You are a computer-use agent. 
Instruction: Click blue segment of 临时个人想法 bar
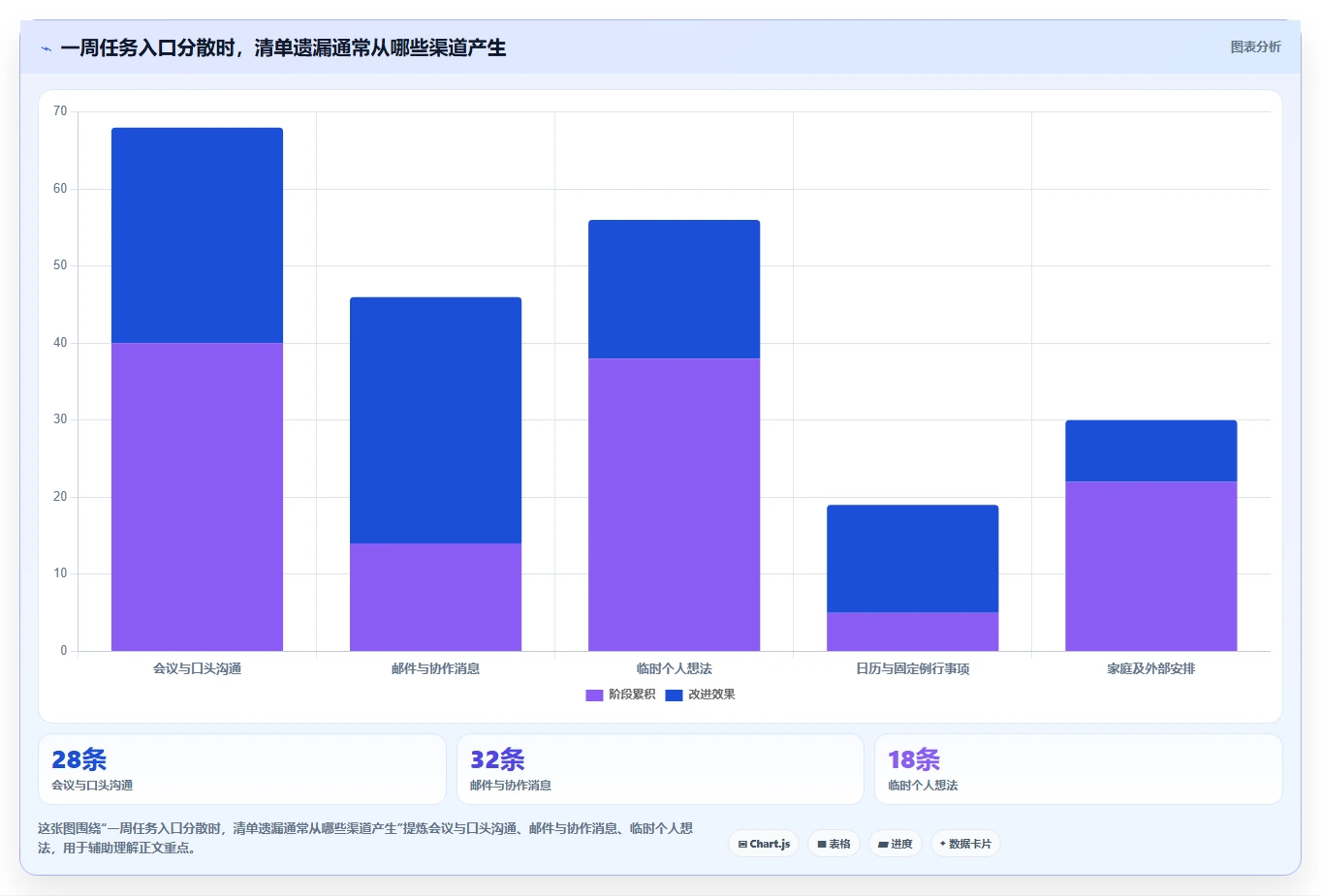click(674, 290)
